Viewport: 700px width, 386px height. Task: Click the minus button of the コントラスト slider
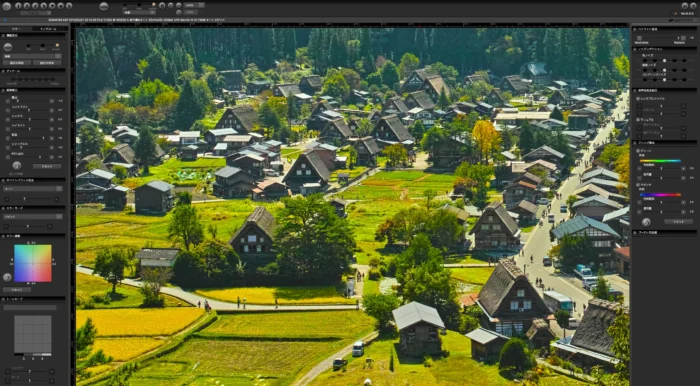(x=8, y=110)
